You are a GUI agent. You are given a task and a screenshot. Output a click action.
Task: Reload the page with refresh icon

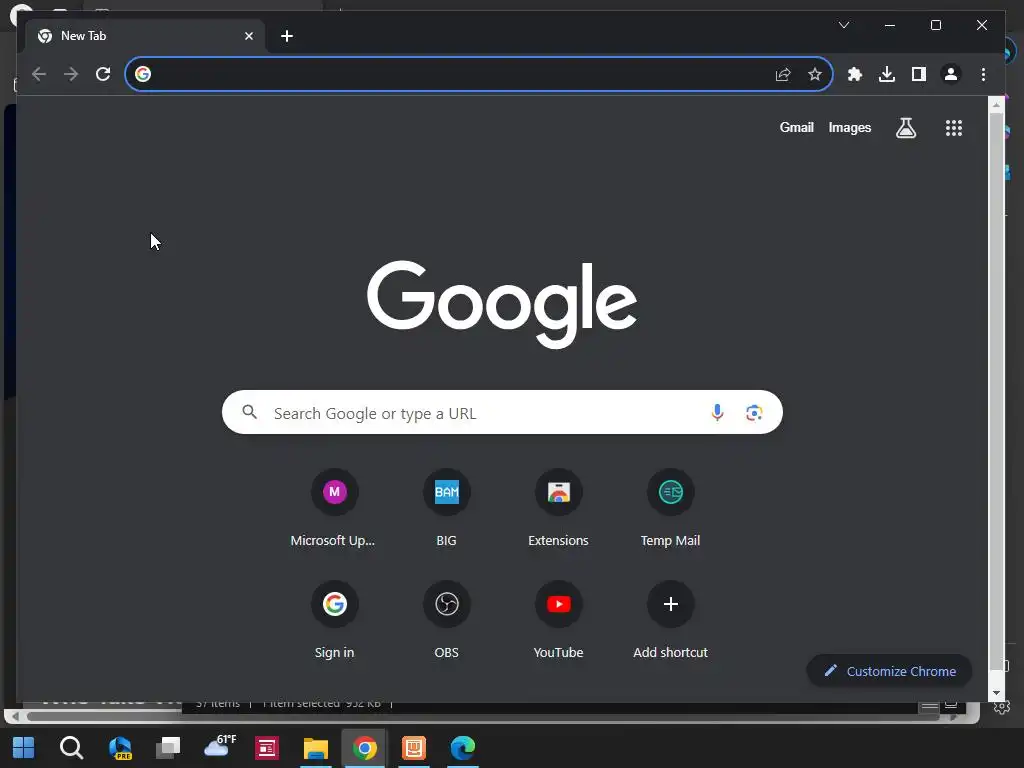[103, 74]
